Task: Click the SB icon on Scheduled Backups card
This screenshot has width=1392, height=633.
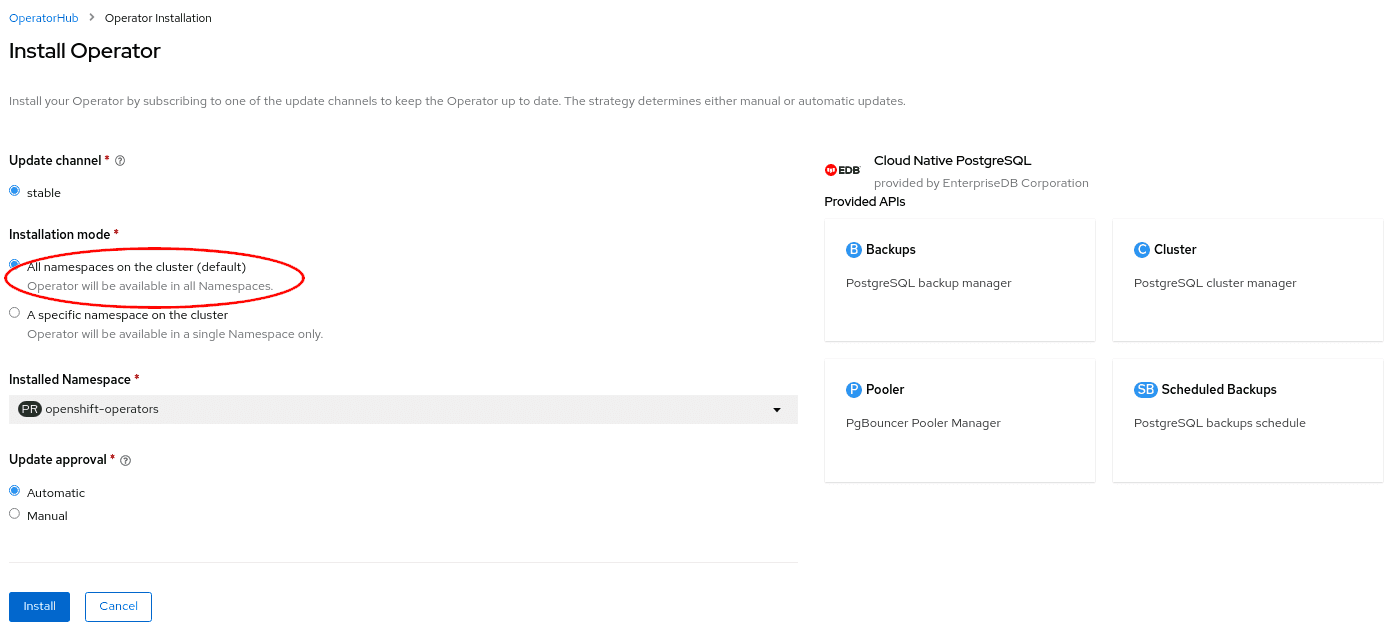Action: pyautogui.click(x=1145, y=389)
